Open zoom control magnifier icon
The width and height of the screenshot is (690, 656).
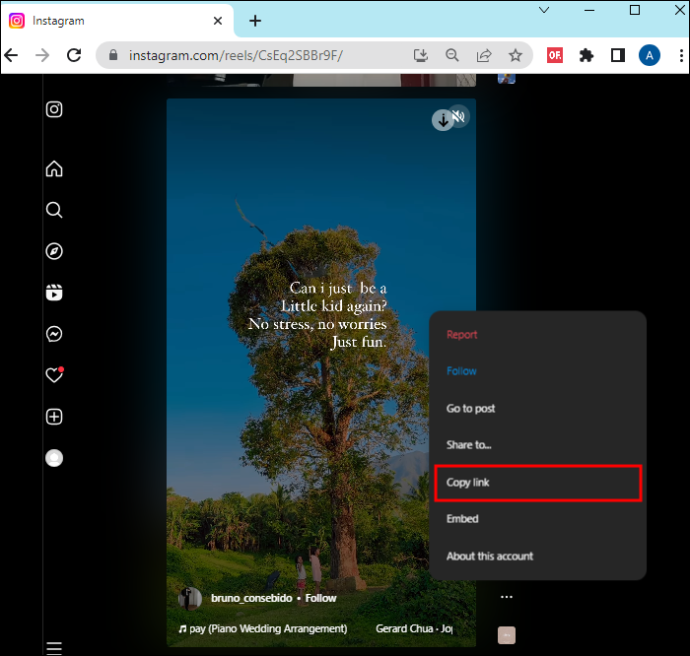tap(452, 55)
